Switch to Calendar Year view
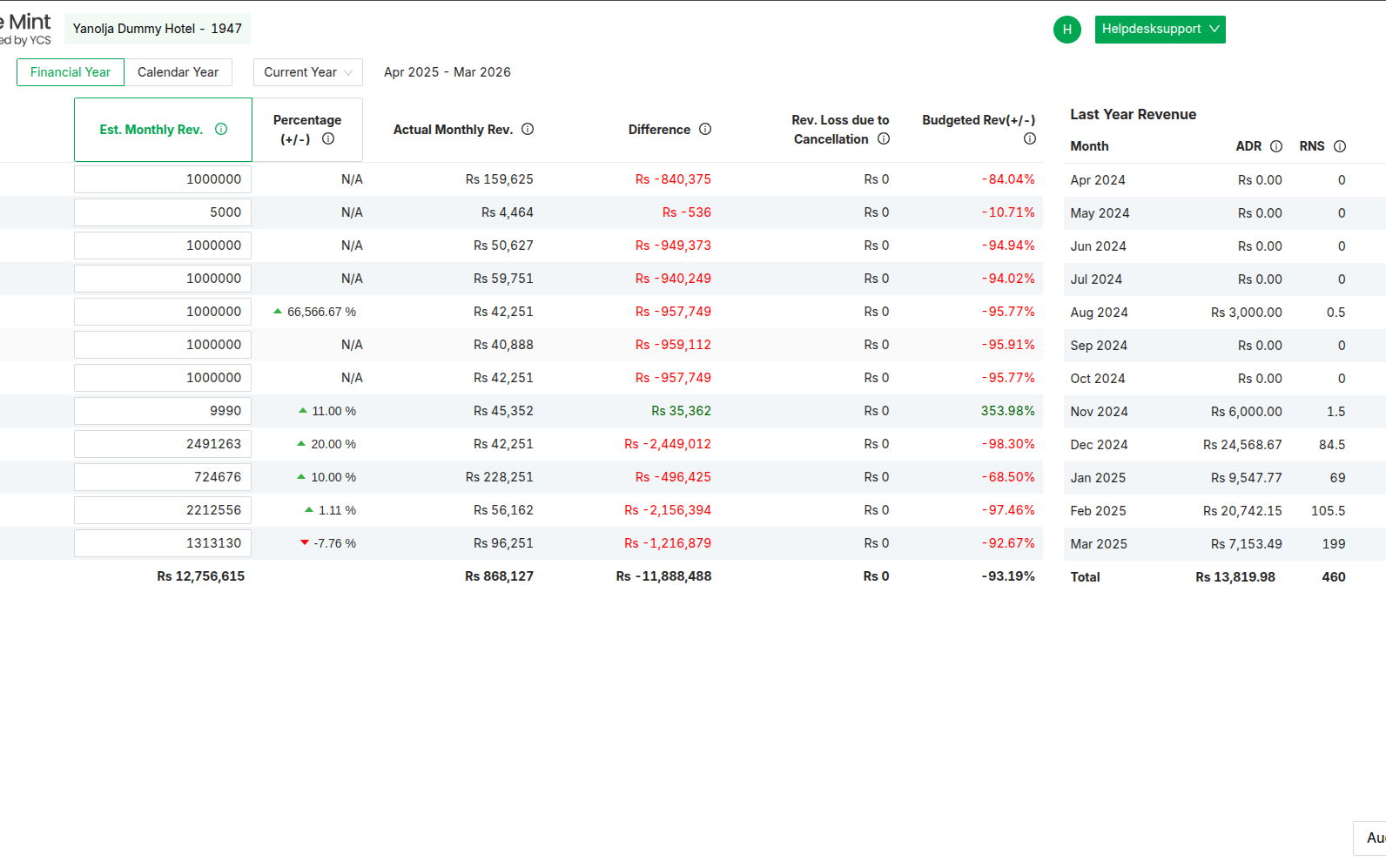 click(178, 72)
